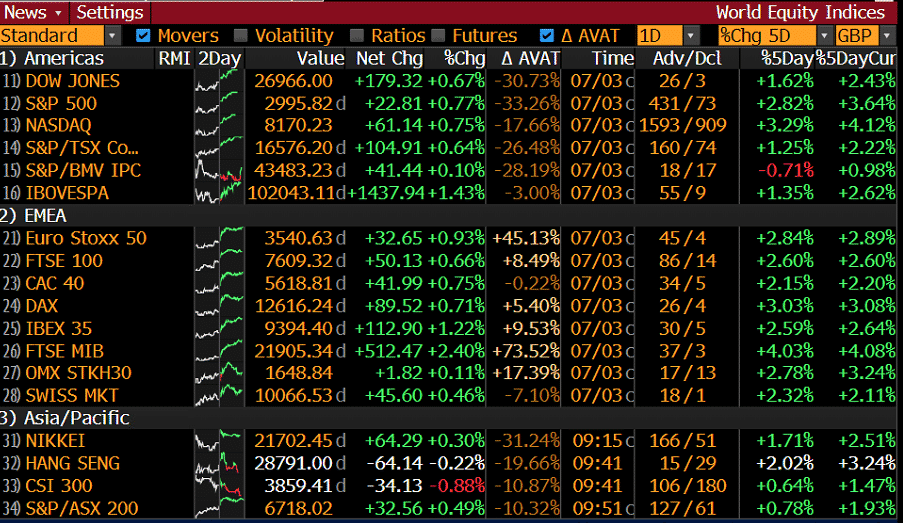Click the S&P/BMV IPC 5Day value -0.71%
Screen dimensions: 903x523
(786, 170)
